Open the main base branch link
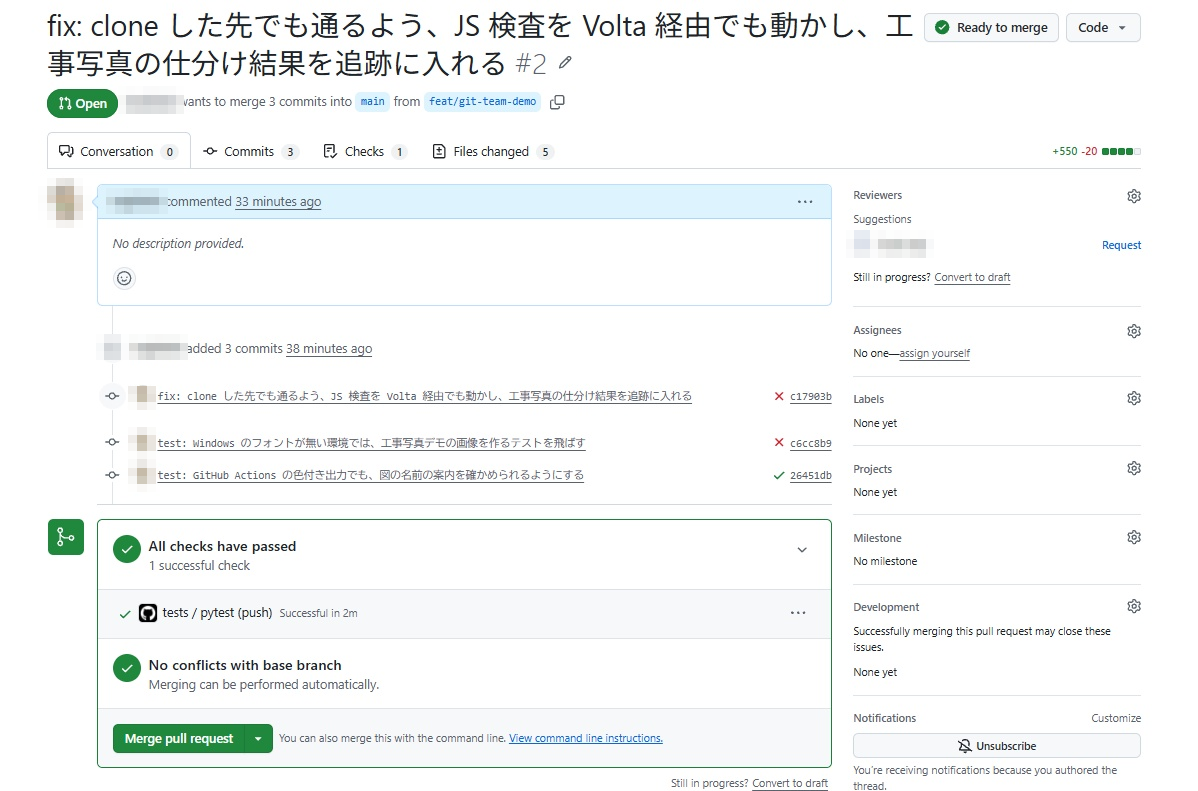The image size is (1198, 791). [x=372, y=102]
